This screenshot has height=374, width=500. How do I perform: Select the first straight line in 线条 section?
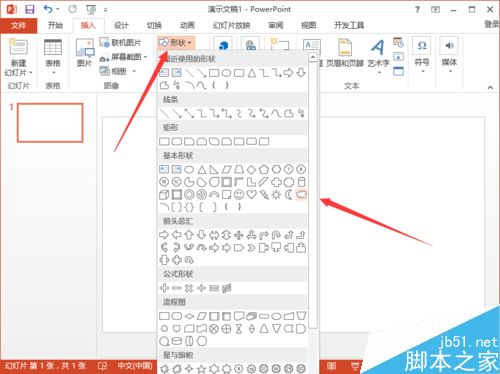164,113
